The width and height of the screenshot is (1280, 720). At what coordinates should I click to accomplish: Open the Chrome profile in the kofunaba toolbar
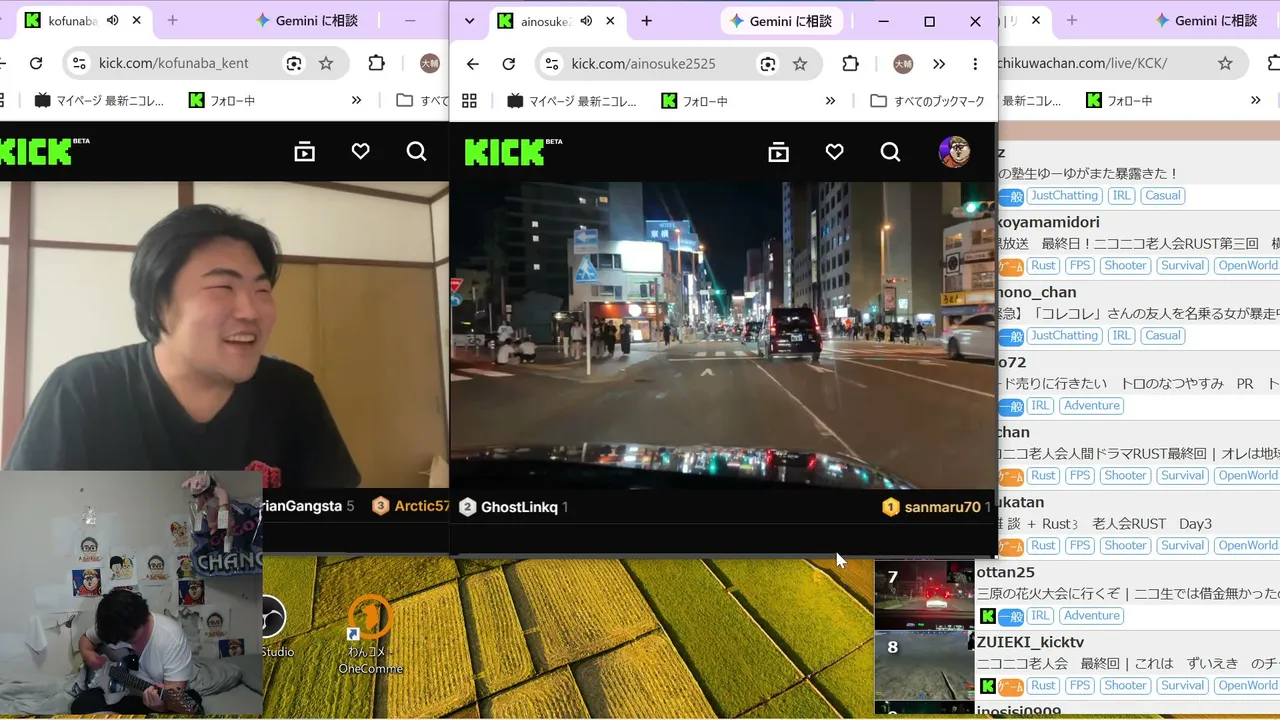tap(429, 64)
